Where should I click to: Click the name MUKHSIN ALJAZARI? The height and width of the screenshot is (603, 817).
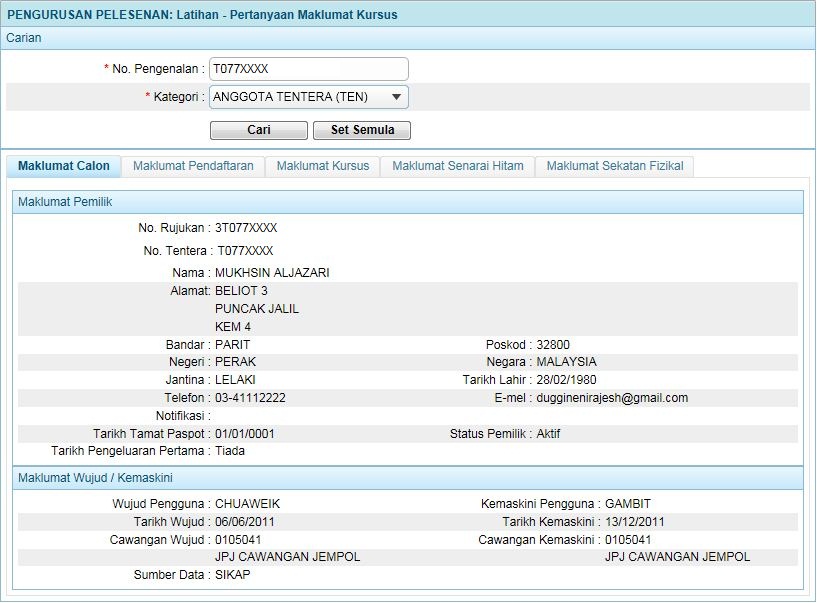[272, 273]
